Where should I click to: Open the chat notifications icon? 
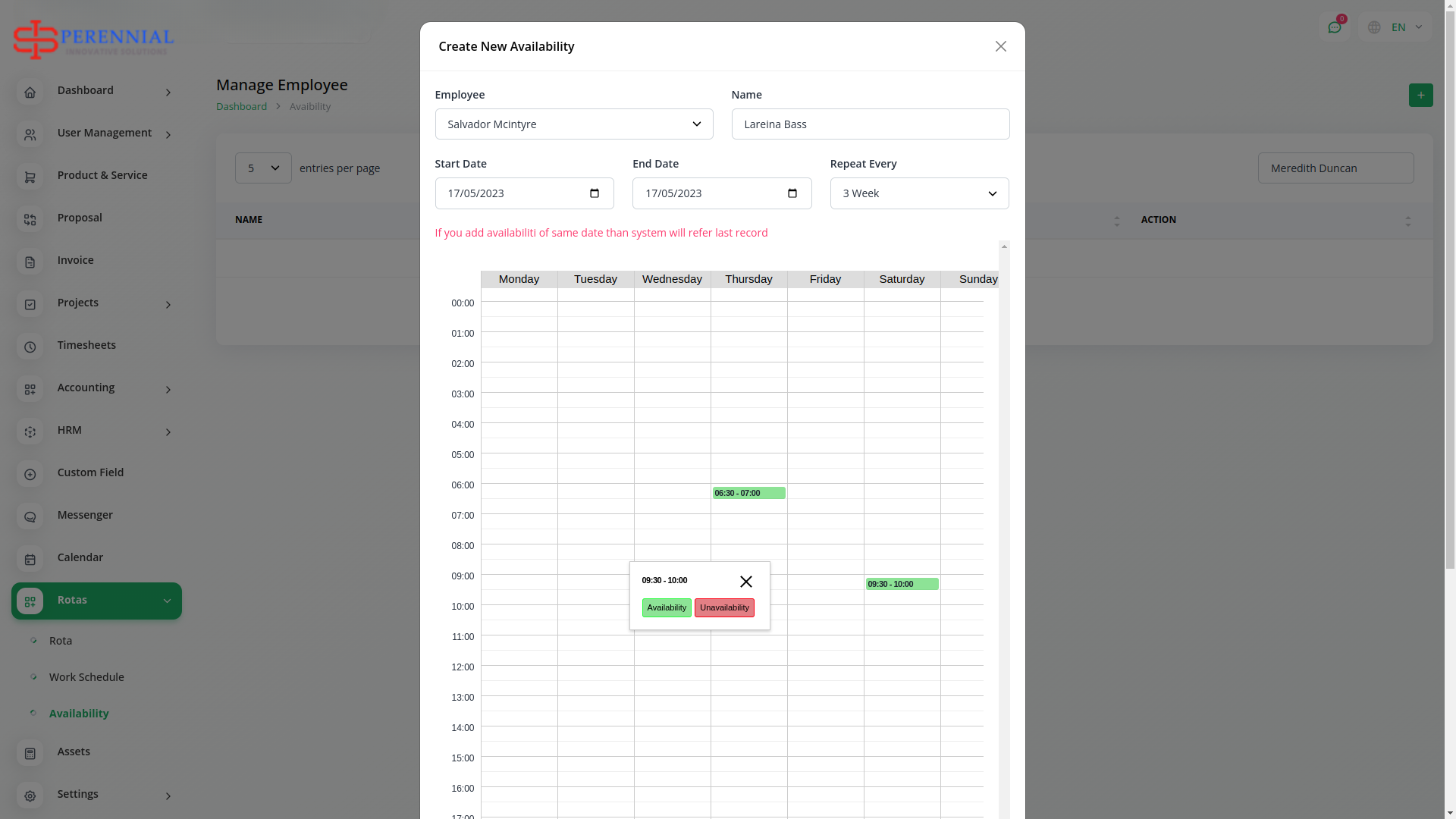click(1335, 27)
